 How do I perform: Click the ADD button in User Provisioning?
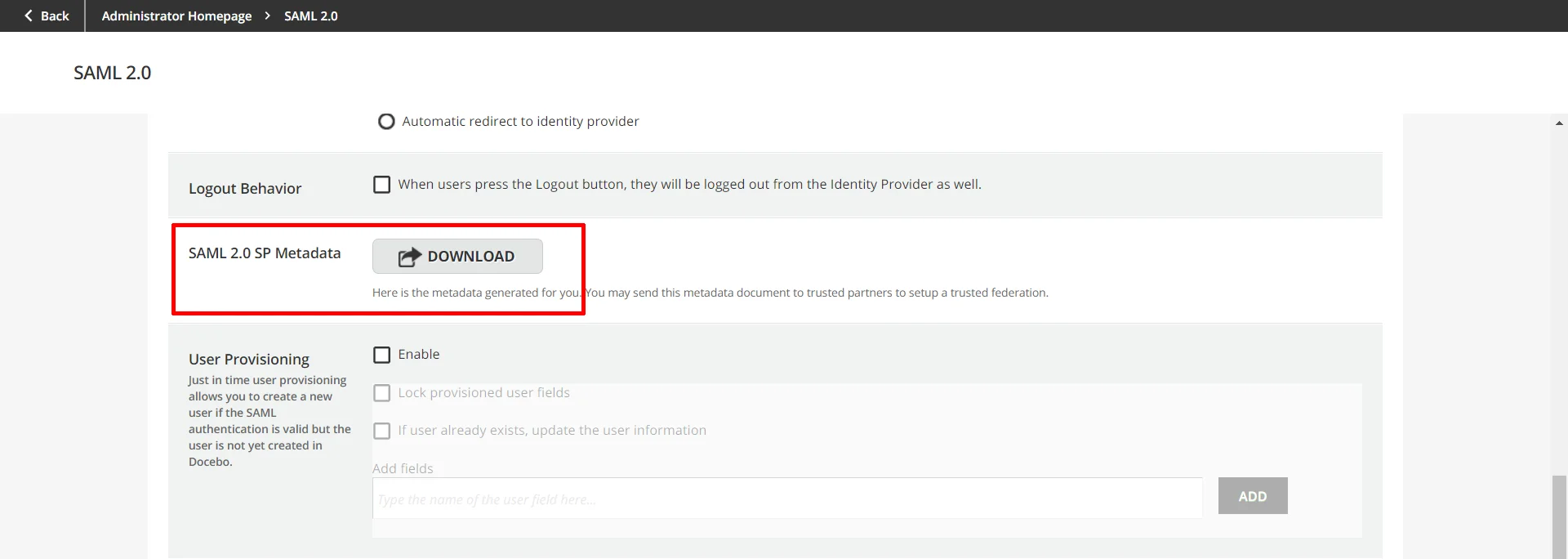[1253, 495]
